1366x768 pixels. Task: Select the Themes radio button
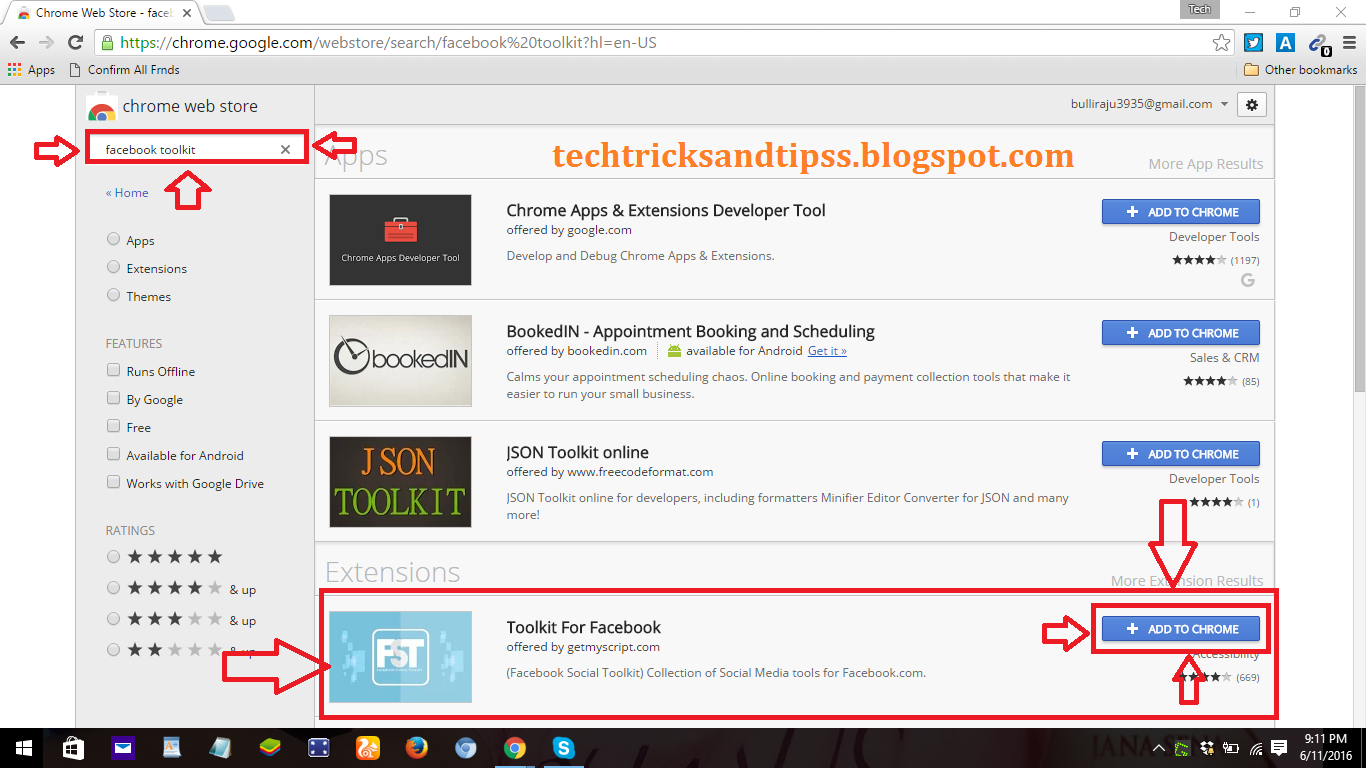coord(113,296)
